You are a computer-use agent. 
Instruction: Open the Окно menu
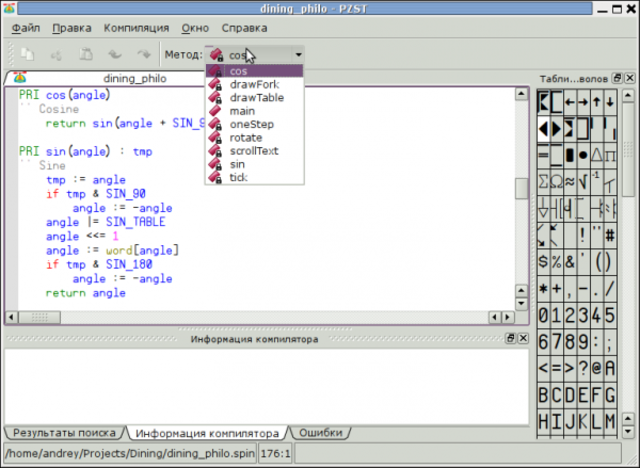(x=195, y=28)
